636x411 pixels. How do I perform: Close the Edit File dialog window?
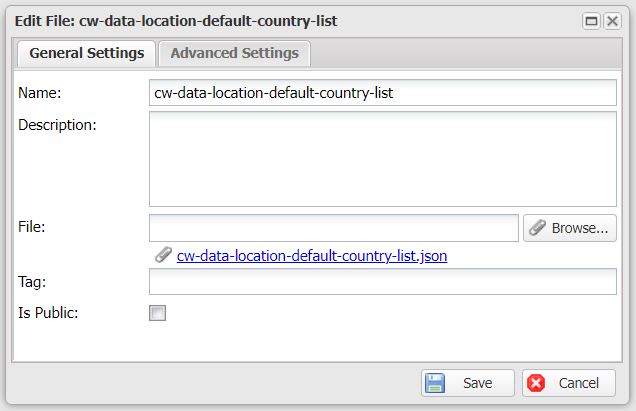612,21
